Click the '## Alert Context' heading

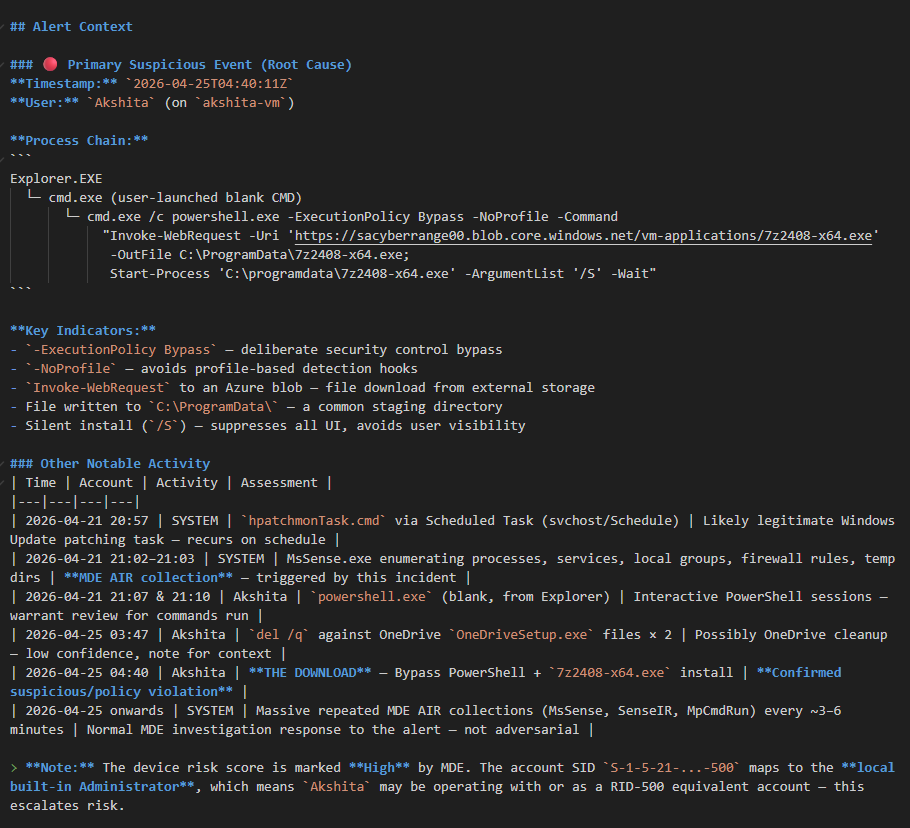pos(71,27)
